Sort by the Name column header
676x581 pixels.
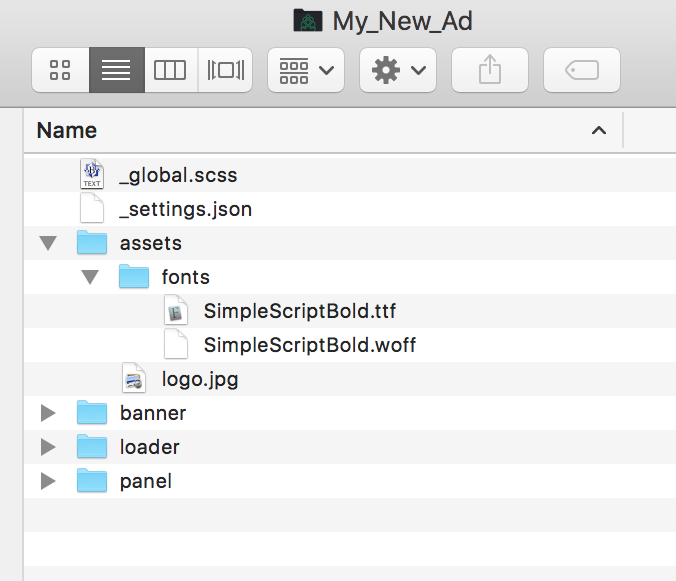323,130
